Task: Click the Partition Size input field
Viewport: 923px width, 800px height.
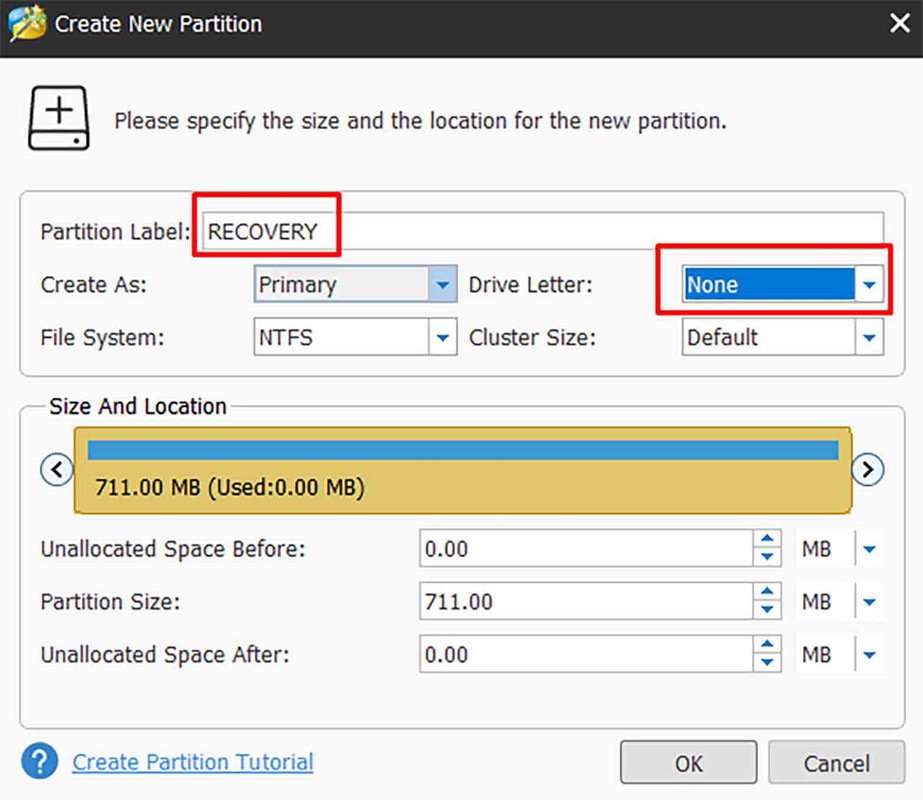Action: coord(586,602)
